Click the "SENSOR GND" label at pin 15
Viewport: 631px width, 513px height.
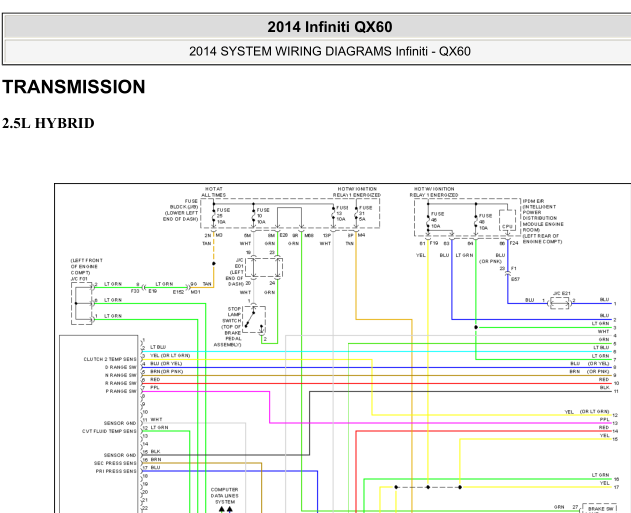(x=120, y=455)
